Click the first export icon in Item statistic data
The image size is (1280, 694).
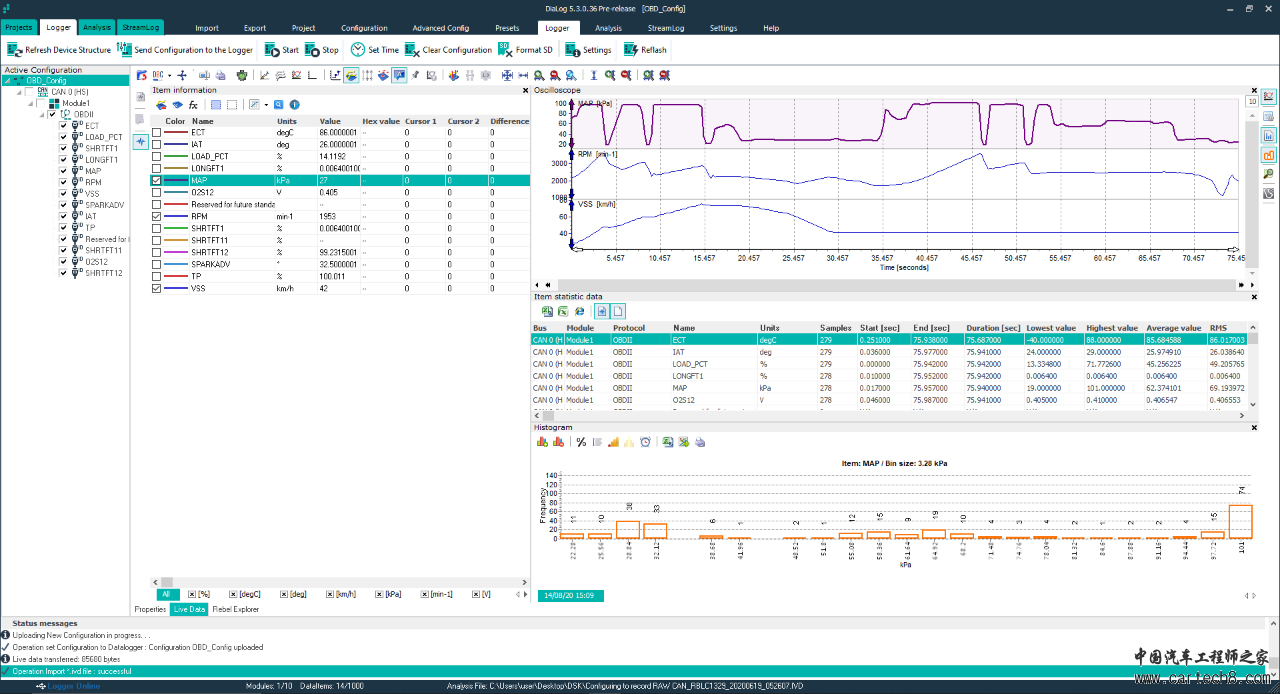coord(547,311)
